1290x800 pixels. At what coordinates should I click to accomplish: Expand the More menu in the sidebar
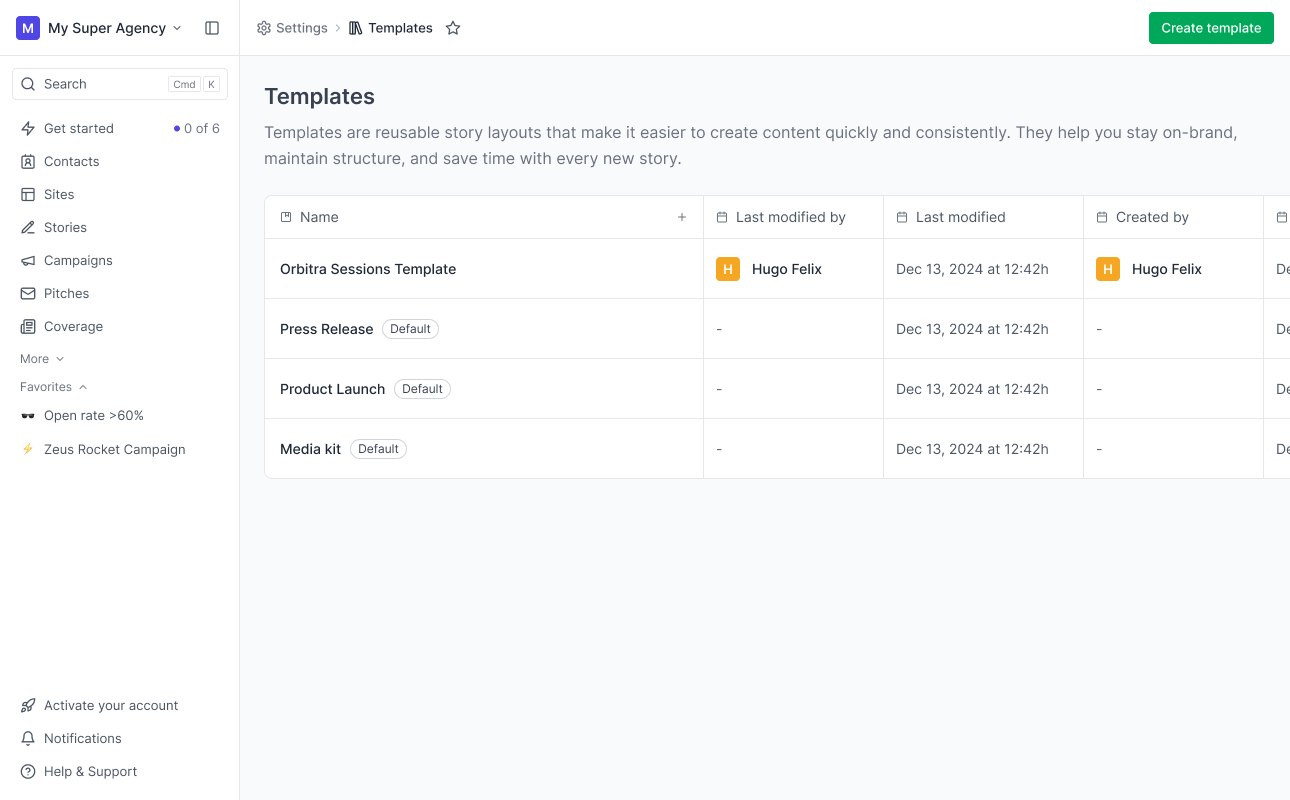point(41,358)
